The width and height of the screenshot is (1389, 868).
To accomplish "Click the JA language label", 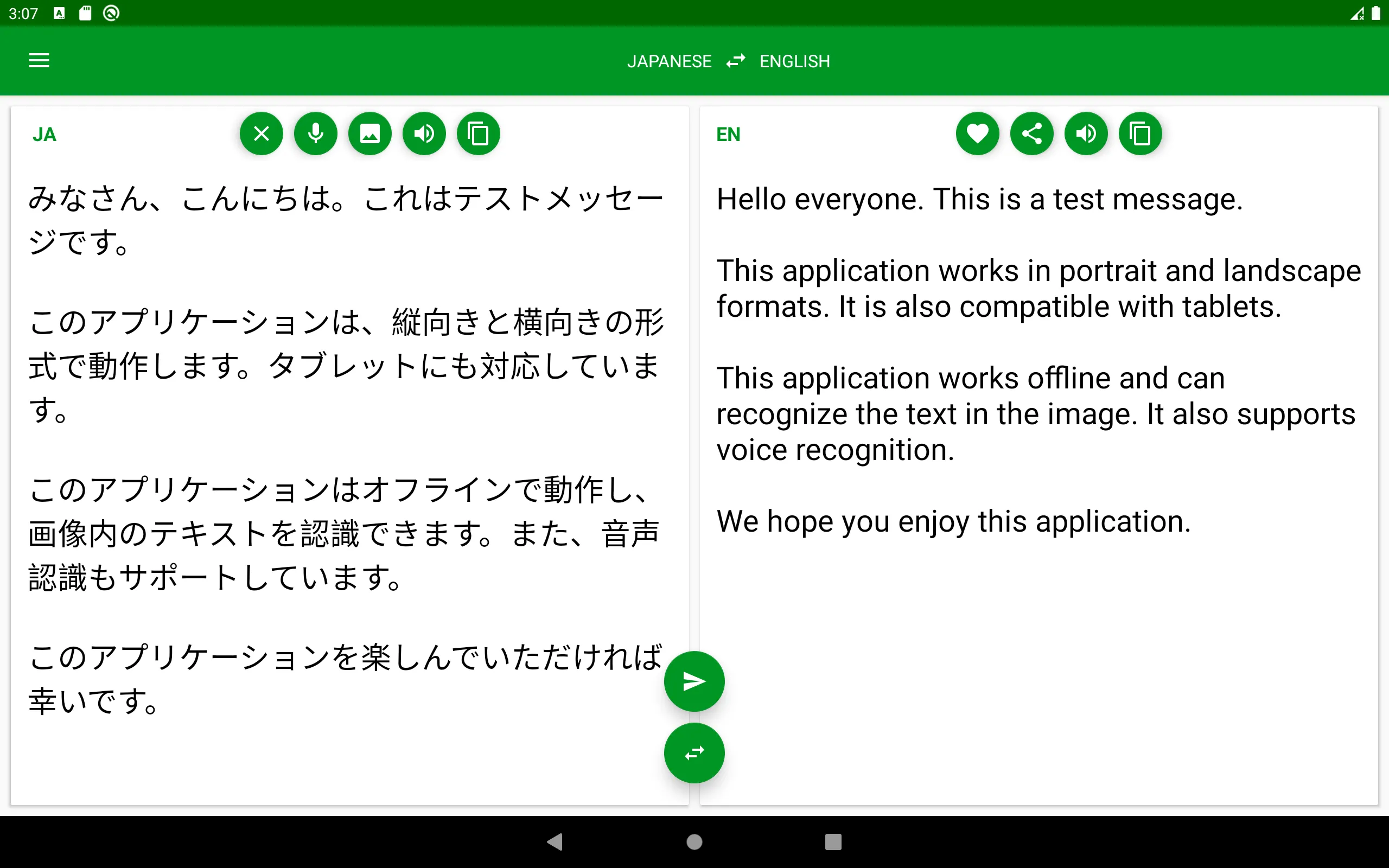I will coord(44,135).
